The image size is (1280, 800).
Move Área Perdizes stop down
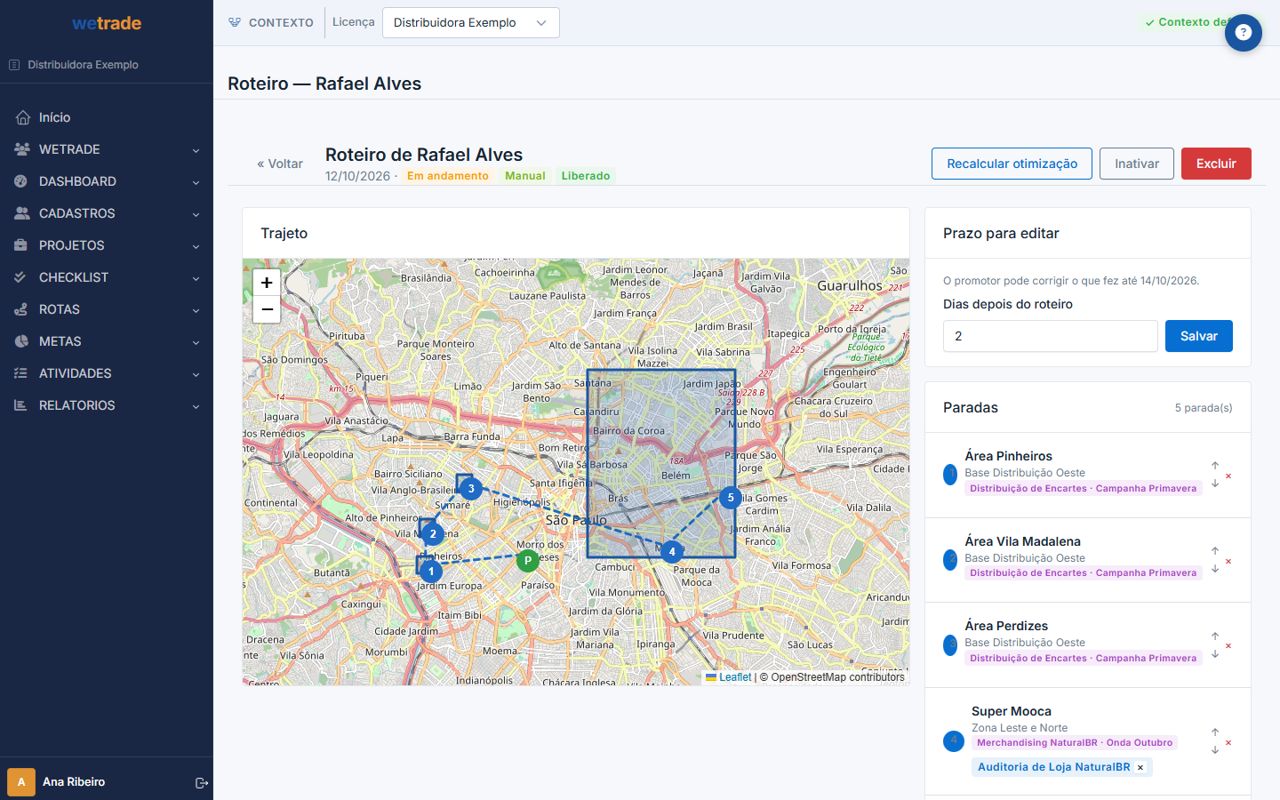1215,654
